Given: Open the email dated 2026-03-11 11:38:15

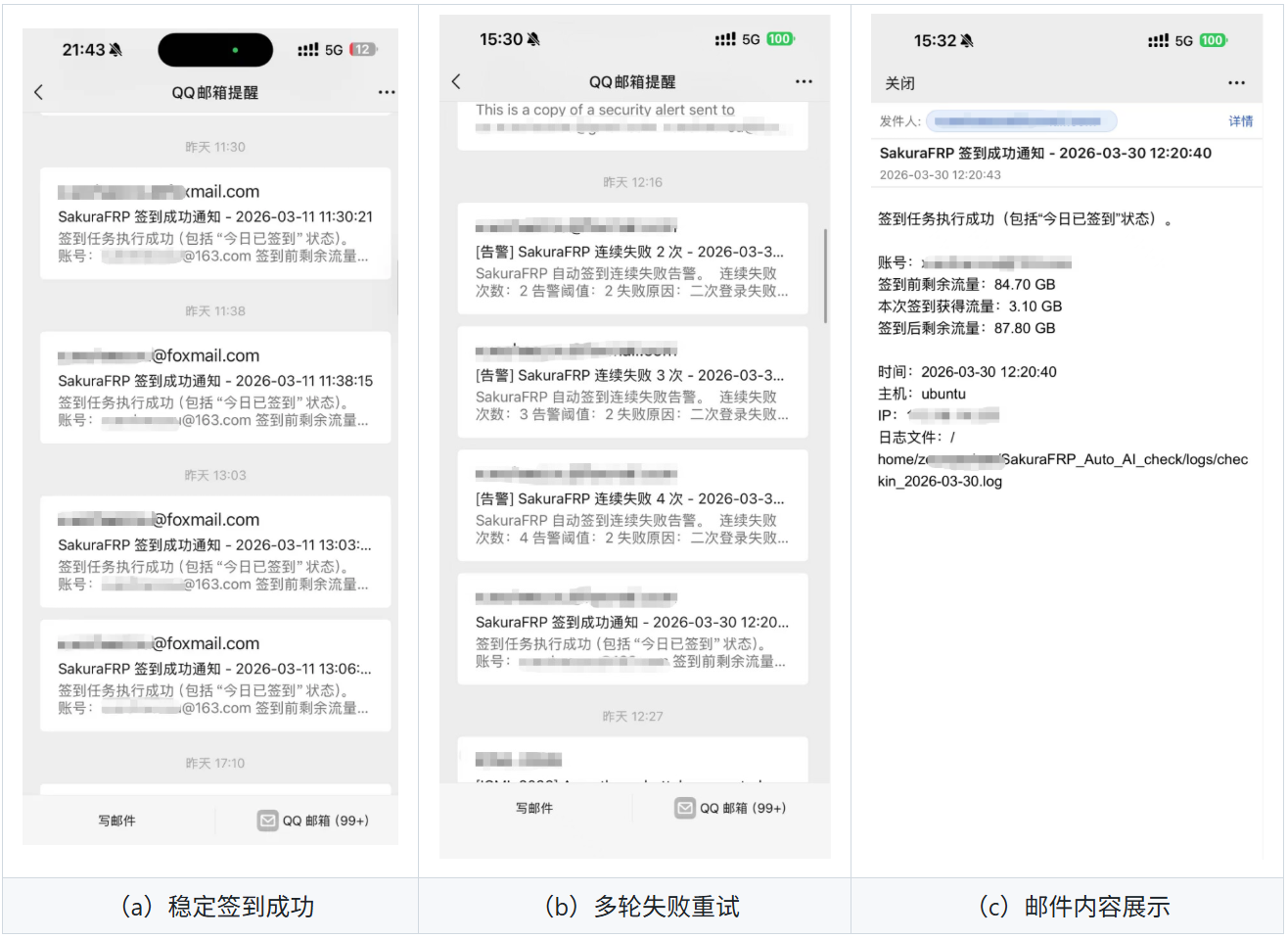Looking at the screenshot, I should pyautogui.click(x=215, y=388).
